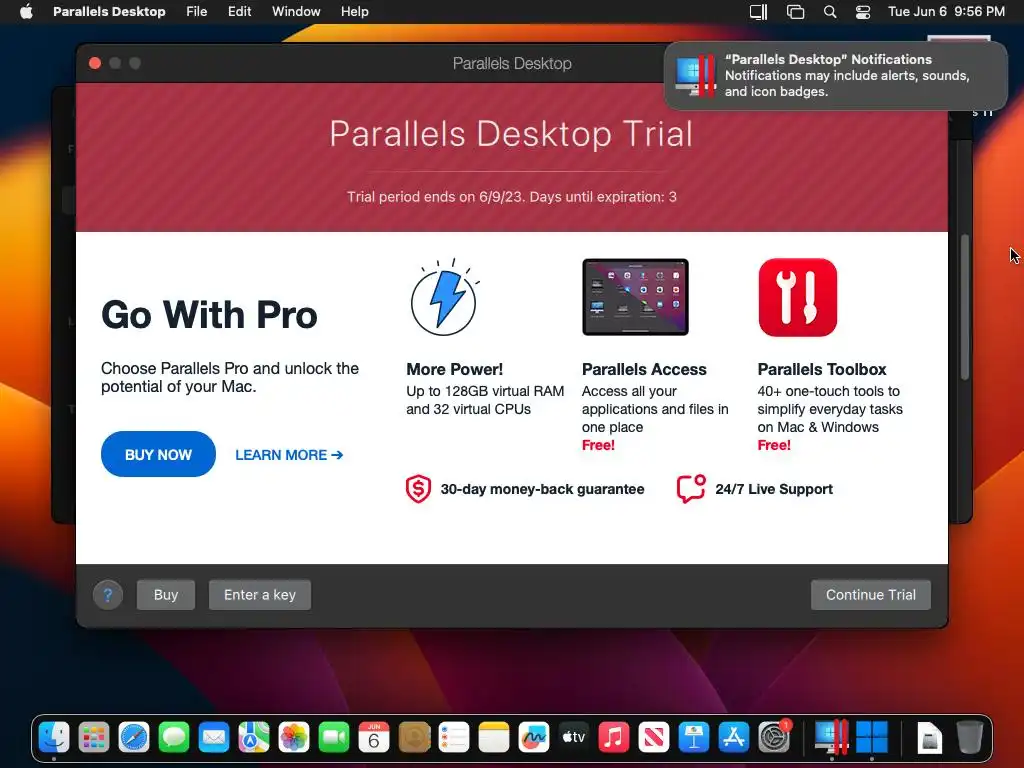Screen dimensions: 1024x768
Task: Open FaceTime from the Dock
Action: click(x=334, y=738)
